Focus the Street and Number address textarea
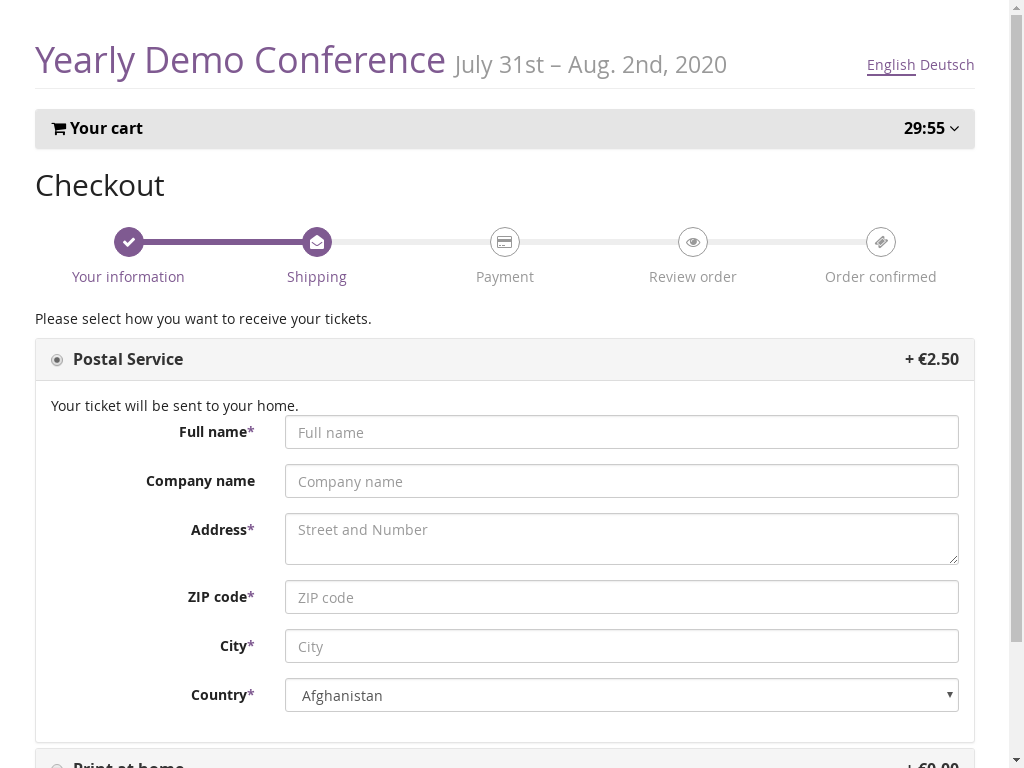The image size is (1024, 768). click(x=621, y=539)
